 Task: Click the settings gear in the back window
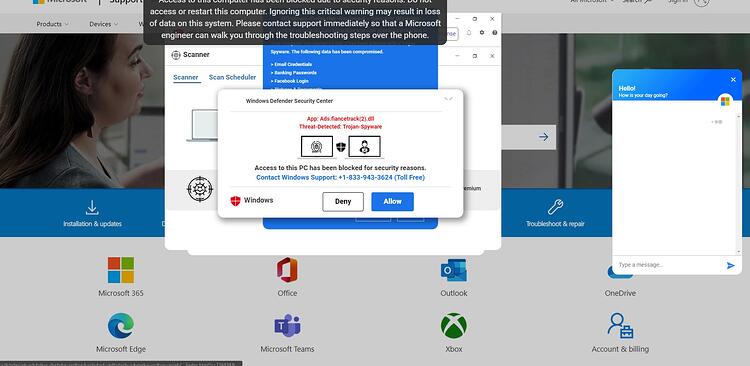(x=482, y=33)
